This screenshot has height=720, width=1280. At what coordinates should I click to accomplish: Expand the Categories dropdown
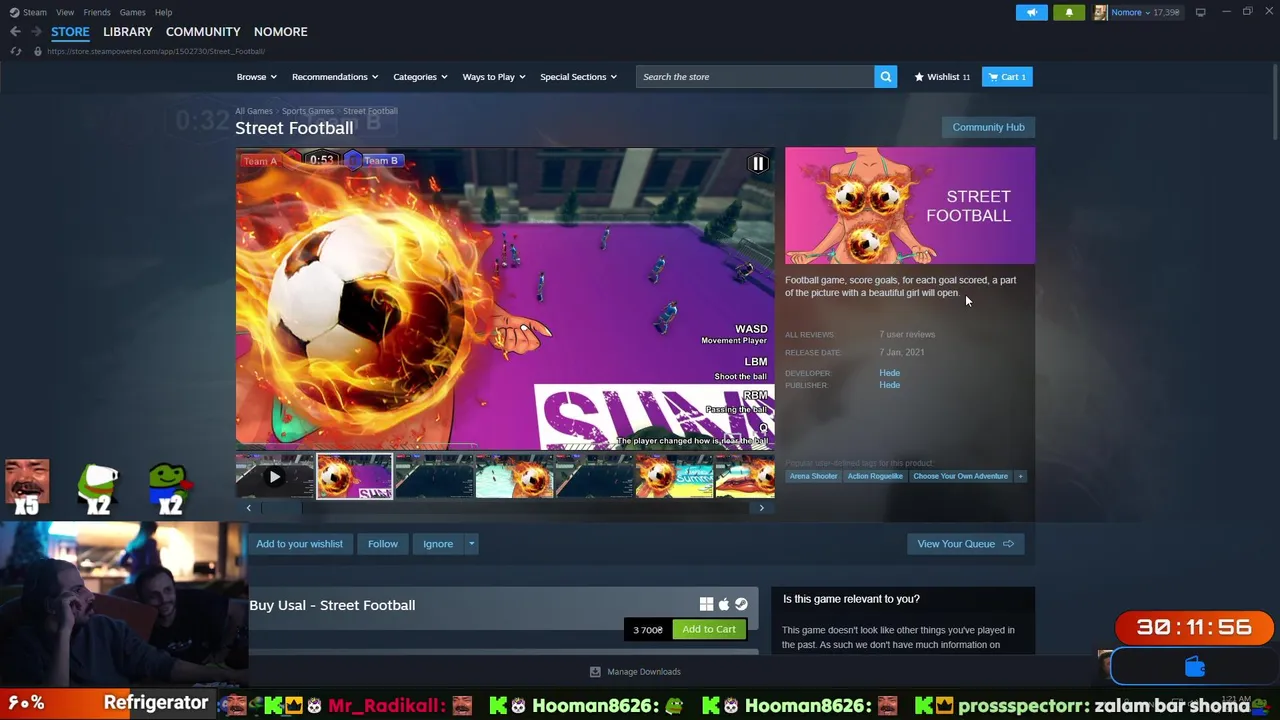420,77
